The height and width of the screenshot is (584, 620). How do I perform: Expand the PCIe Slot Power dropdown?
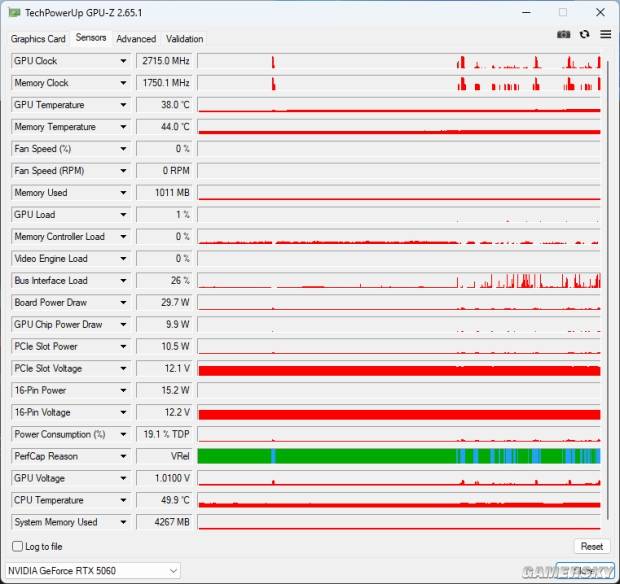123,346
